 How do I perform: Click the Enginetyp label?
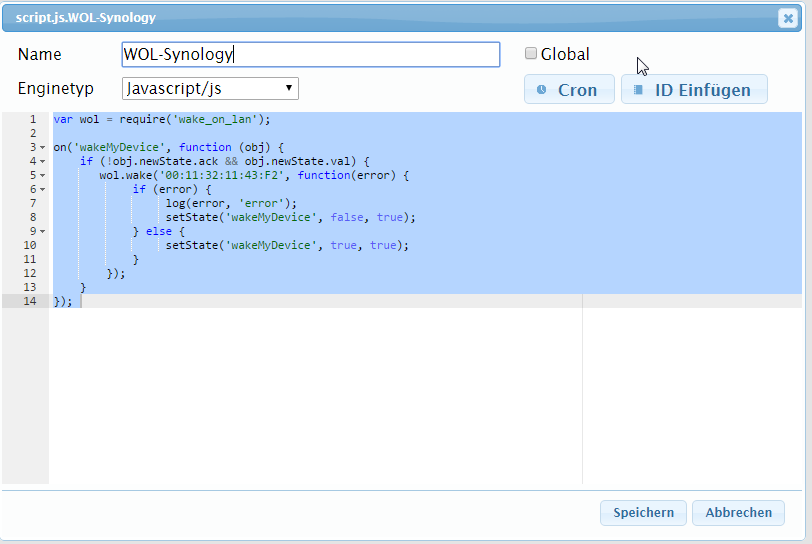(x=56, y=89)
